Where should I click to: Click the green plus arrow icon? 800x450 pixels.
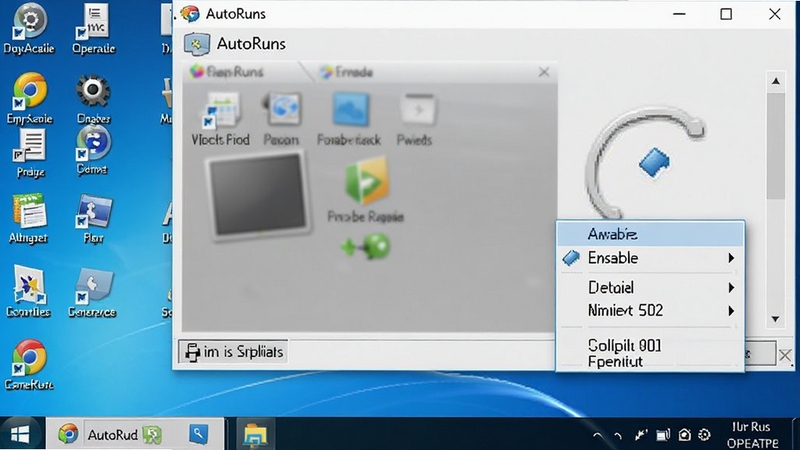click(x=366, y=246)
